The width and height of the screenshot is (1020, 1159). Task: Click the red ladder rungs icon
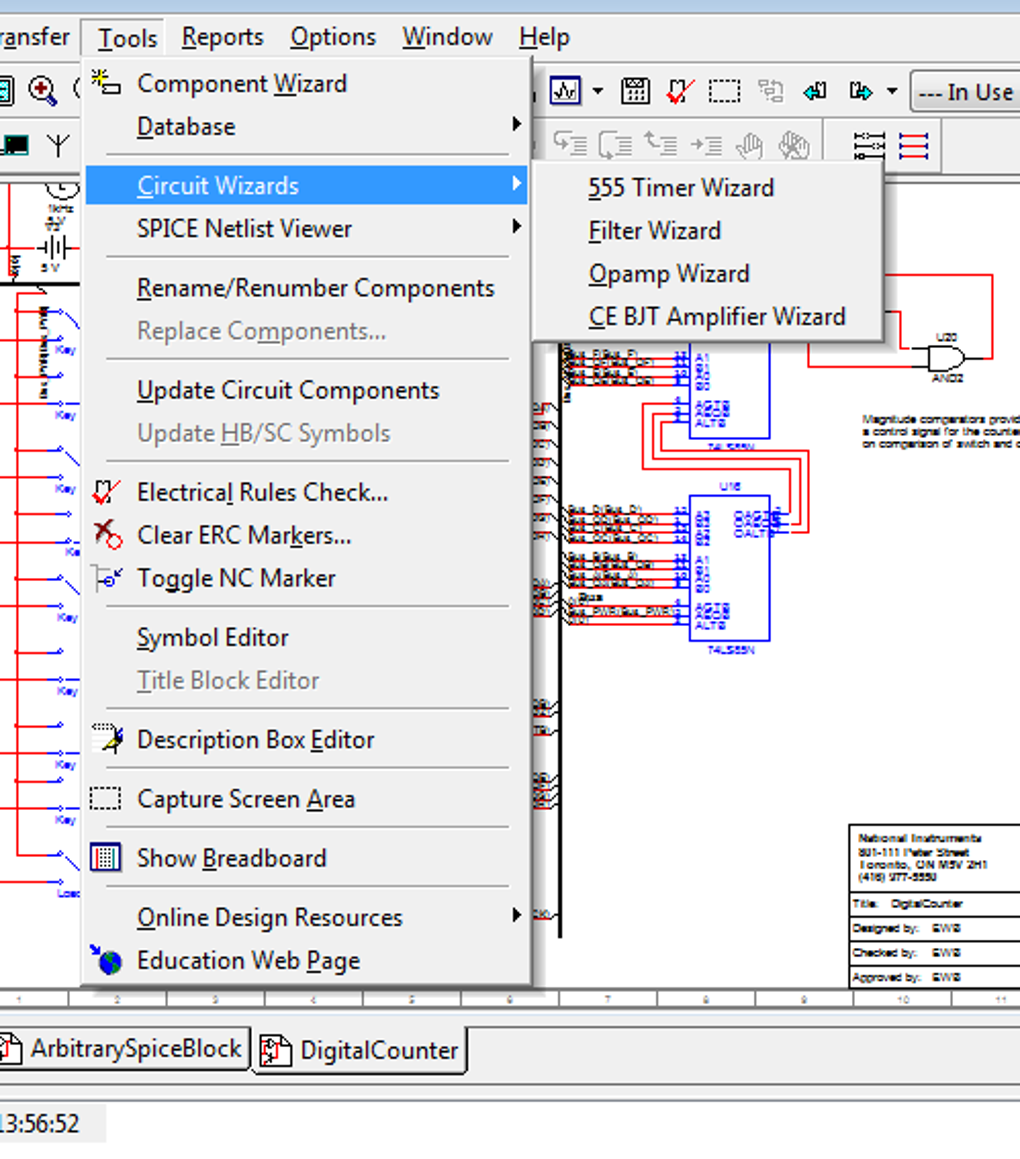[x=914, y=146]
